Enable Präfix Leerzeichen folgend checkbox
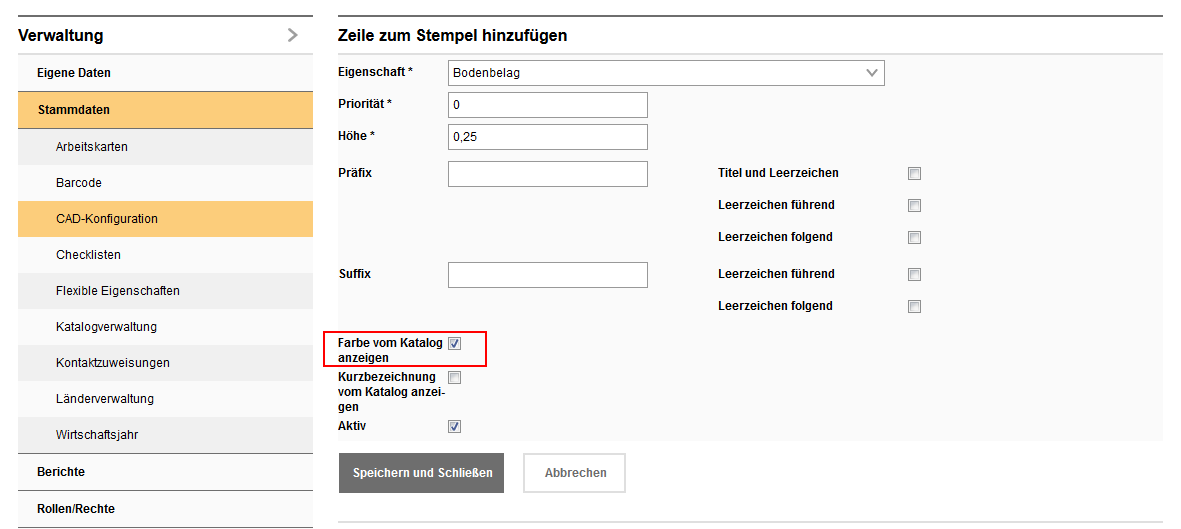This screenshot has height=529, width=1181. pyautogui.click(x=914, y=238)
